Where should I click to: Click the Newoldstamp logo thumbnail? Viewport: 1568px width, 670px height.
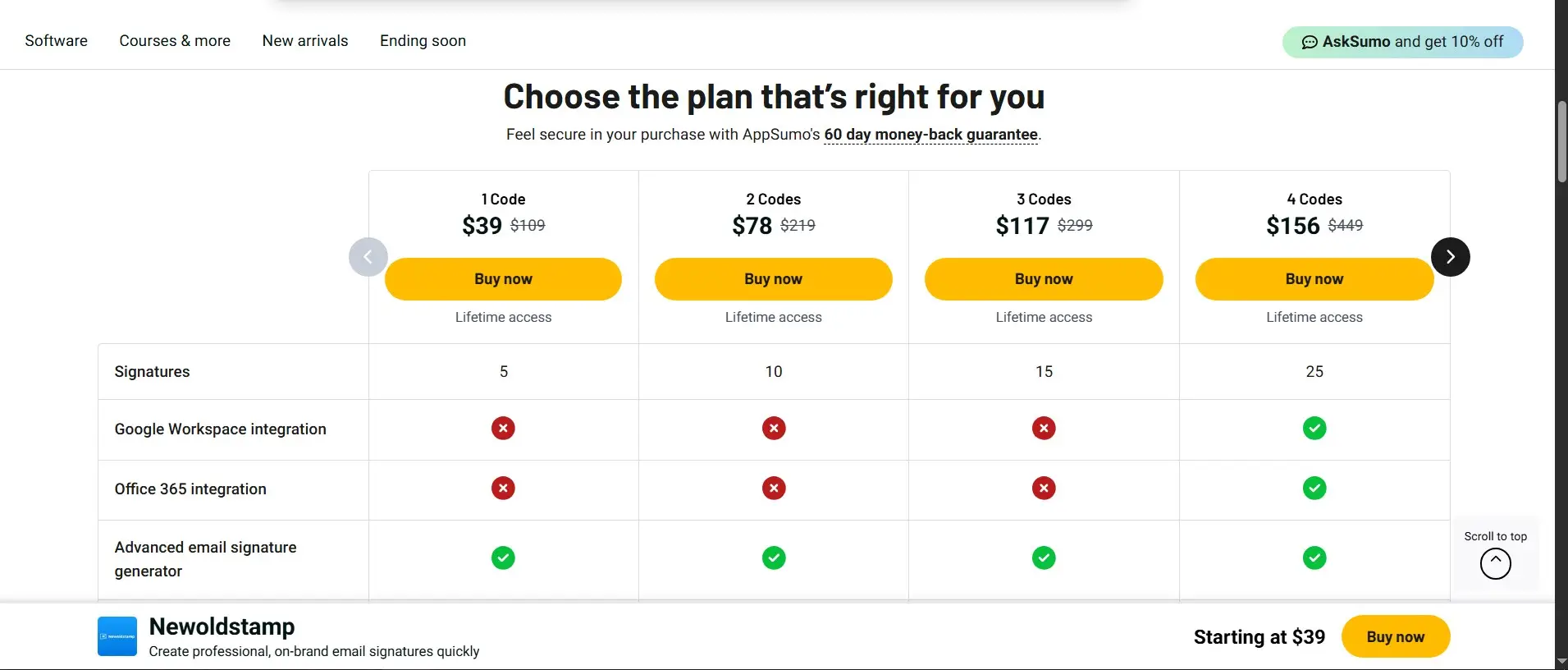coord(117,636)
